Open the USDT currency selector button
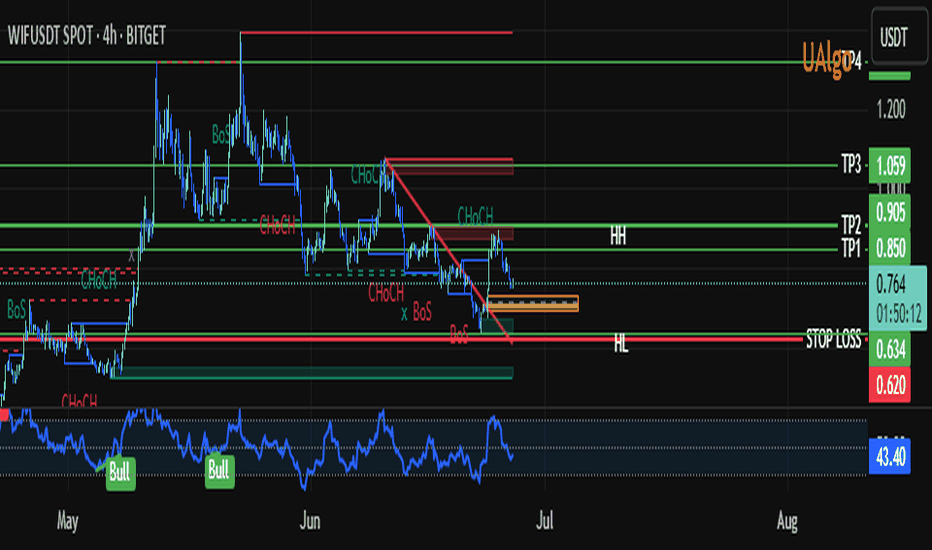 894,37
